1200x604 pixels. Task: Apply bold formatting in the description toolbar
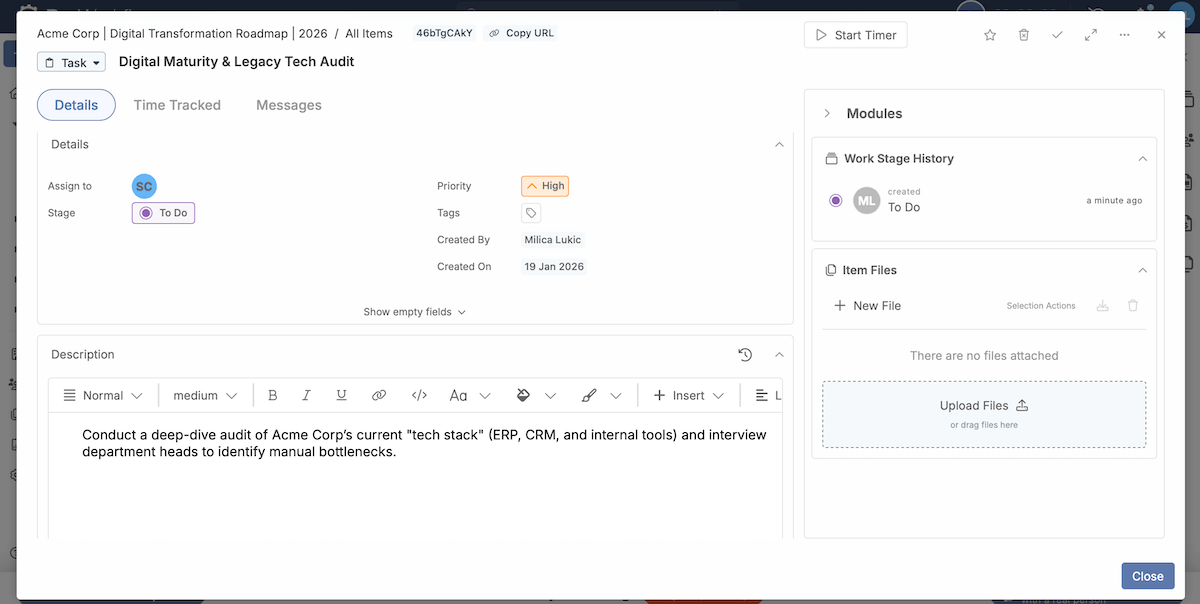click(272, 395)
